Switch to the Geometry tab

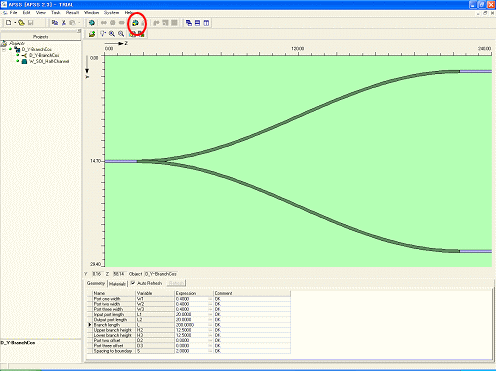point(96,283)
